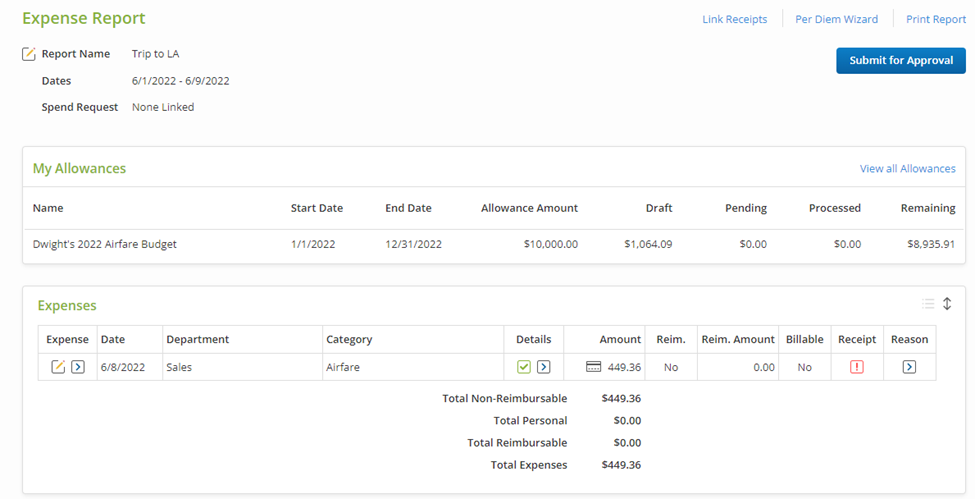Select Print Report at the top right
The image size is (975, 499).
[935, 19]
